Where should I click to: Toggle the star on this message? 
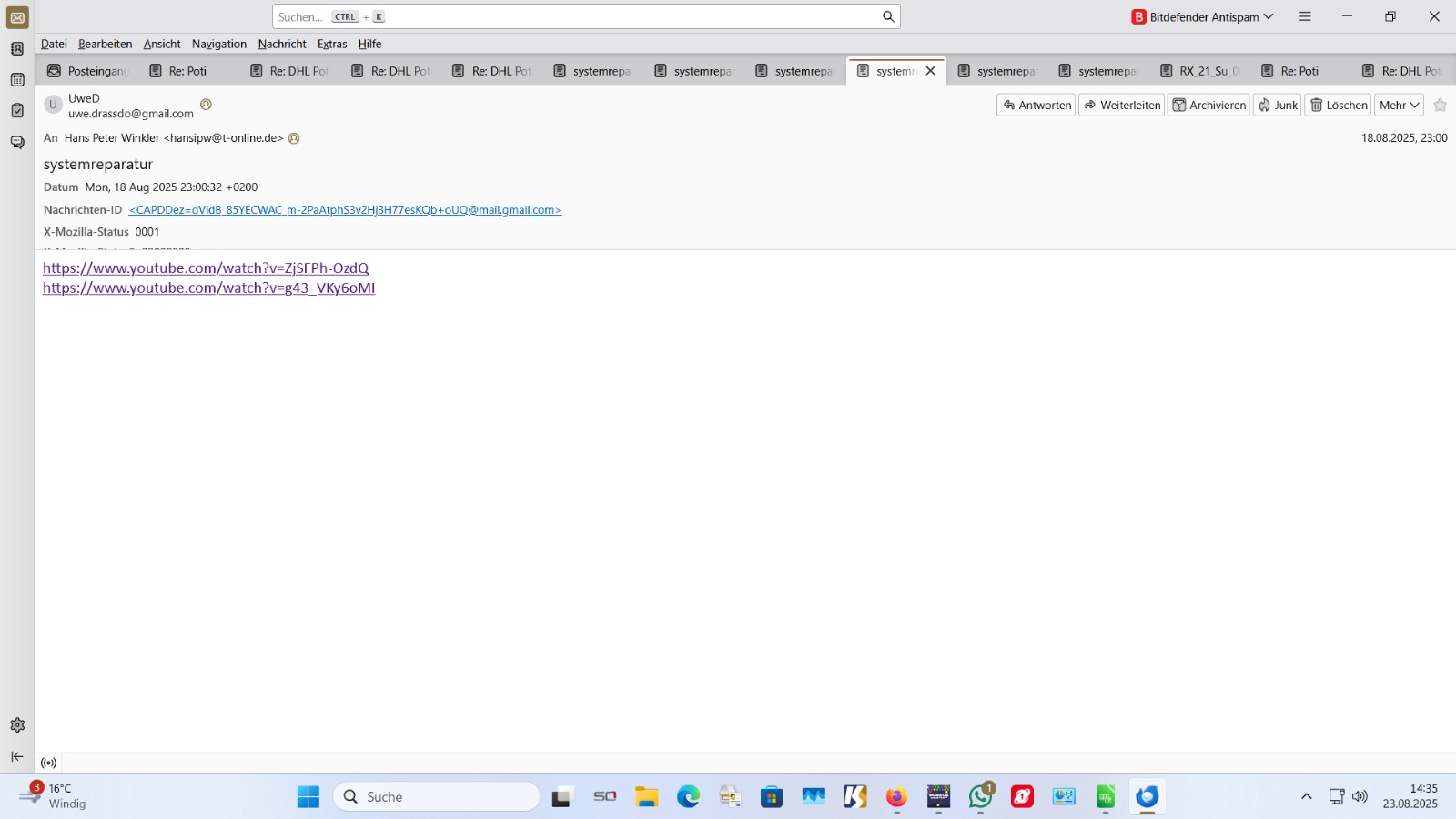[x=1440, y=106]
